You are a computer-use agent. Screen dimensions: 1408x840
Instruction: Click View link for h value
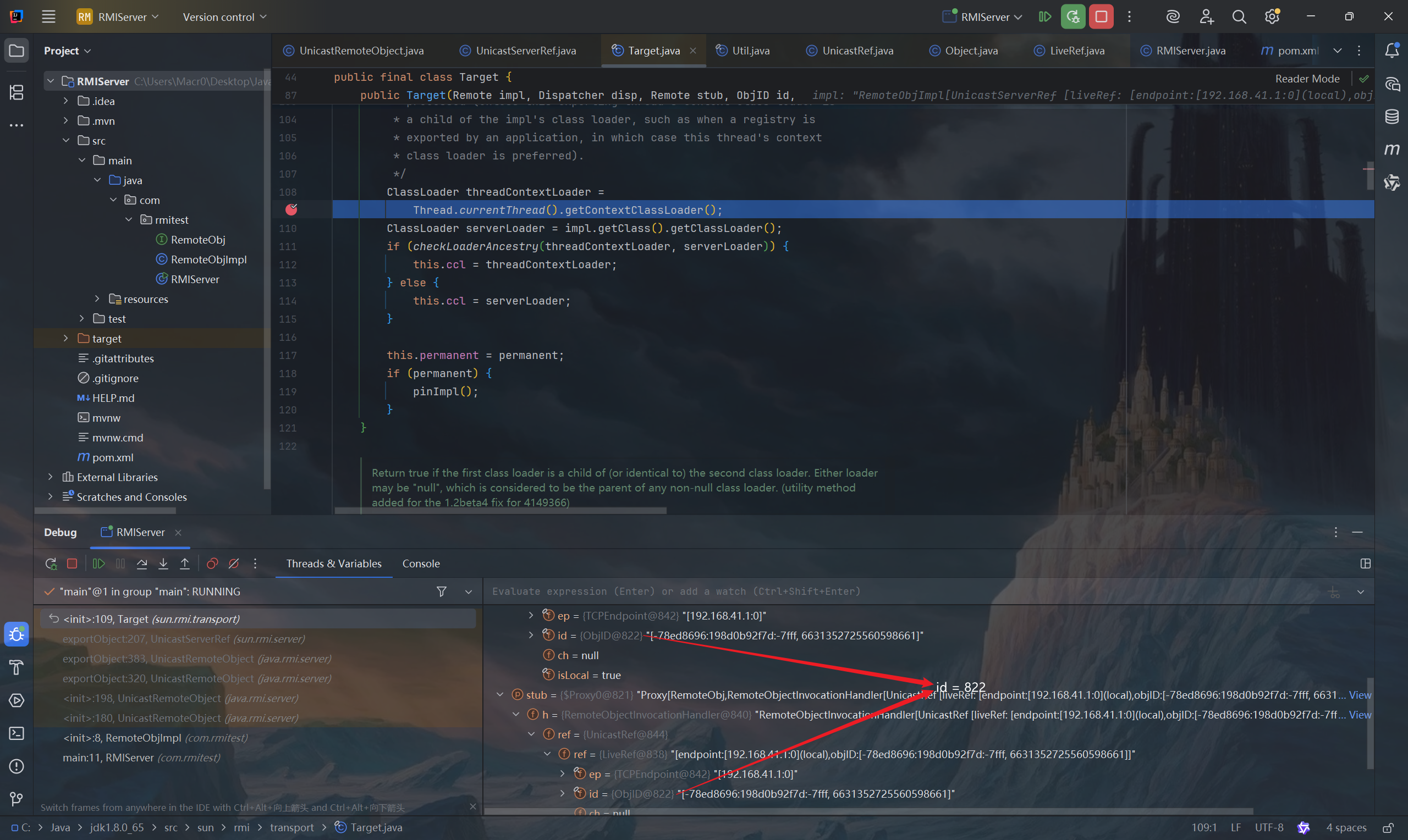pos(1360,714)
